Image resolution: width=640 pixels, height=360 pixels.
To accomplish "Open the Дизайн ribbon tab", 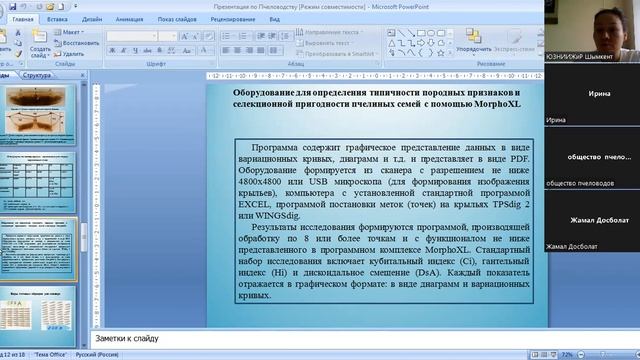I will click(x=92, y=19).
